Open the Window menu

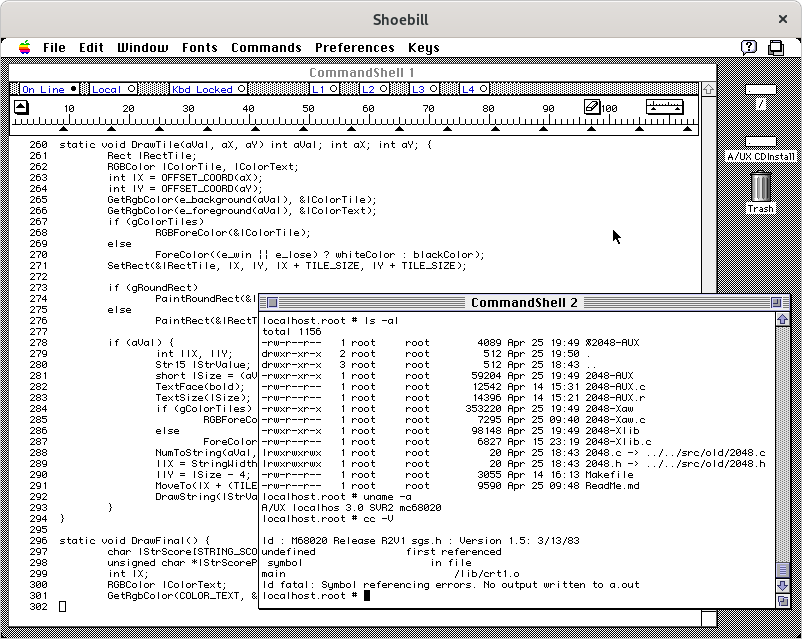(x=143, y=48)
